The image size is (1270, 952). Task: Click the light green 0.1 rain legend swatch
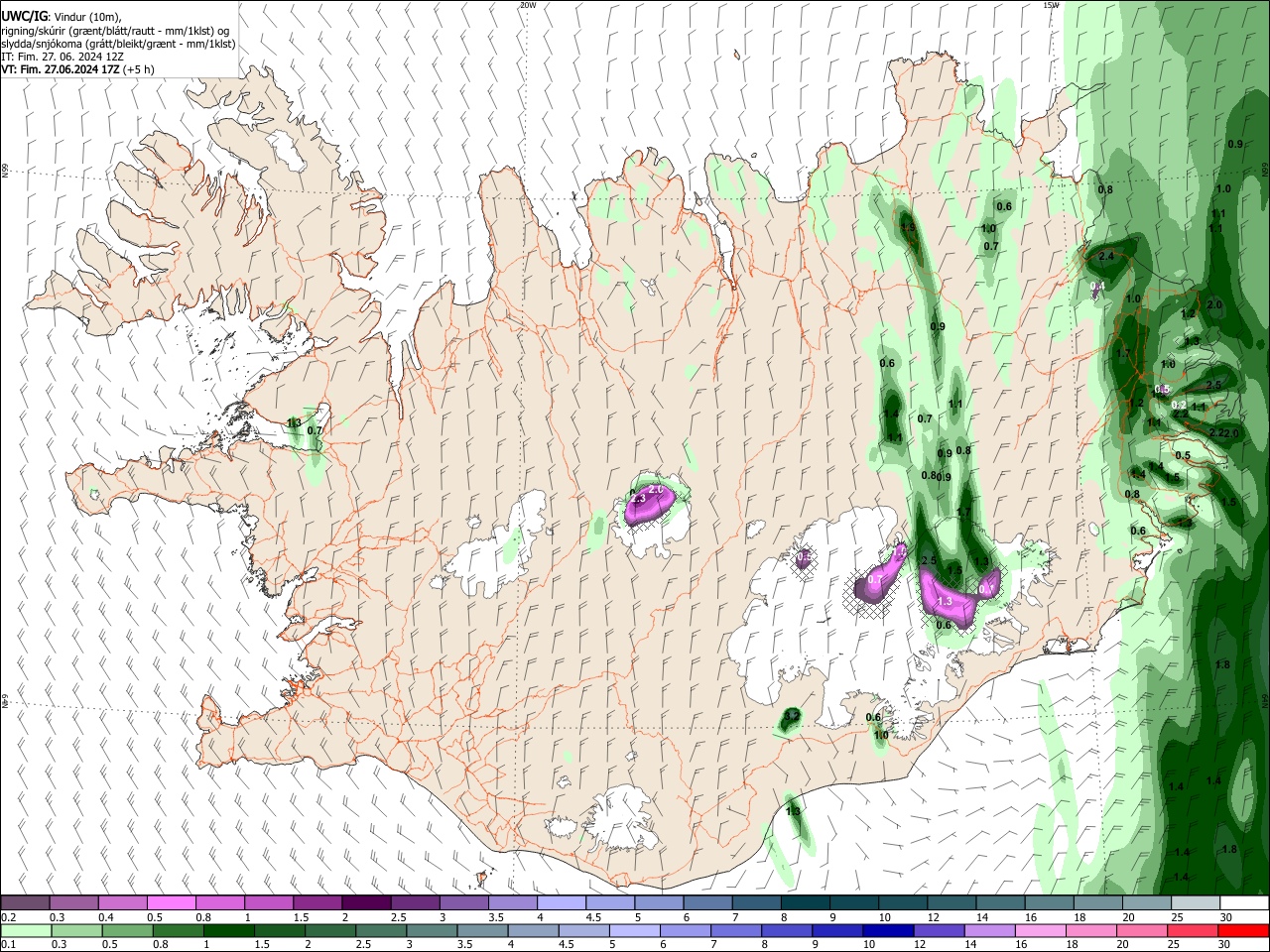[27, 930]
